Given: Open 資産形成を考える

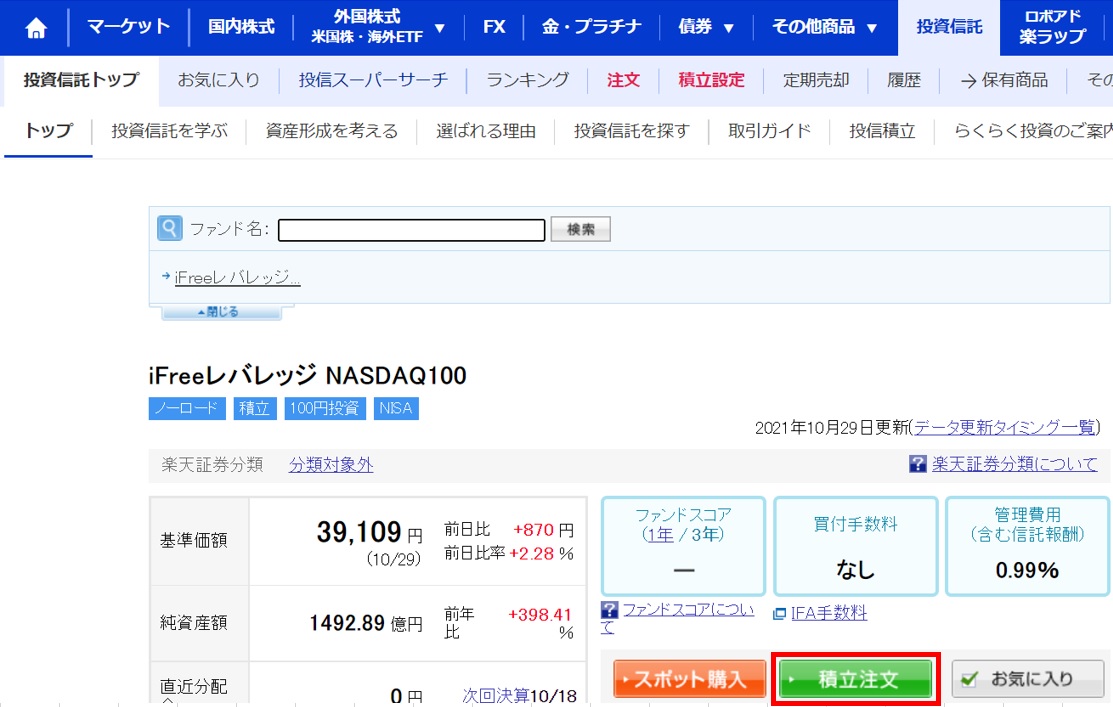Looking at the screenshot, I should tap(331, 131).
